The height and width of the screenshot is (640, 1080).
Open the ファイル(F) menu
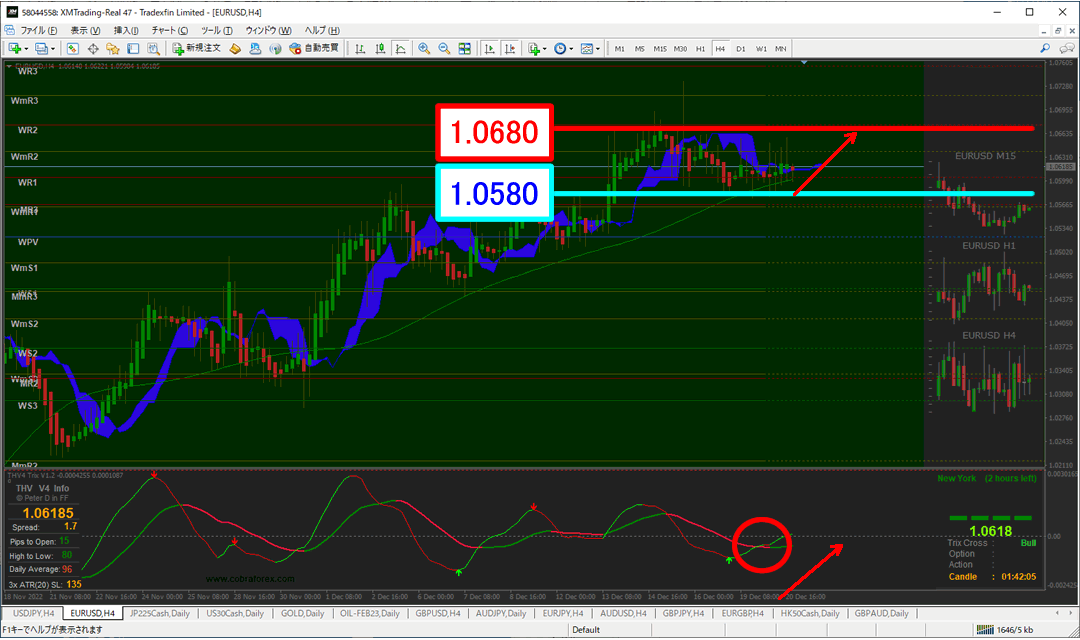(x=39, y=30)
